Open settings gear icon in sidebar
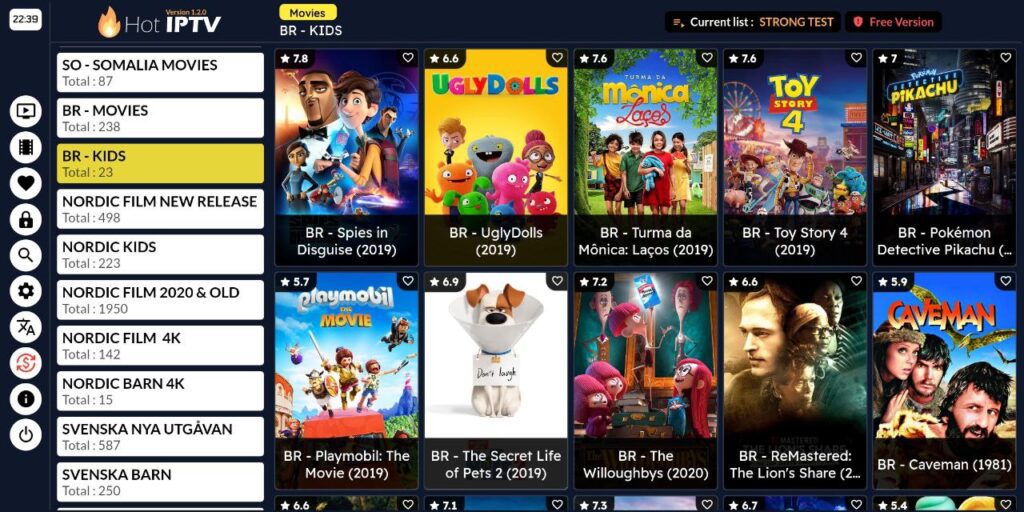This screenshot has height=512, width=1024. (x=25, y=291)
